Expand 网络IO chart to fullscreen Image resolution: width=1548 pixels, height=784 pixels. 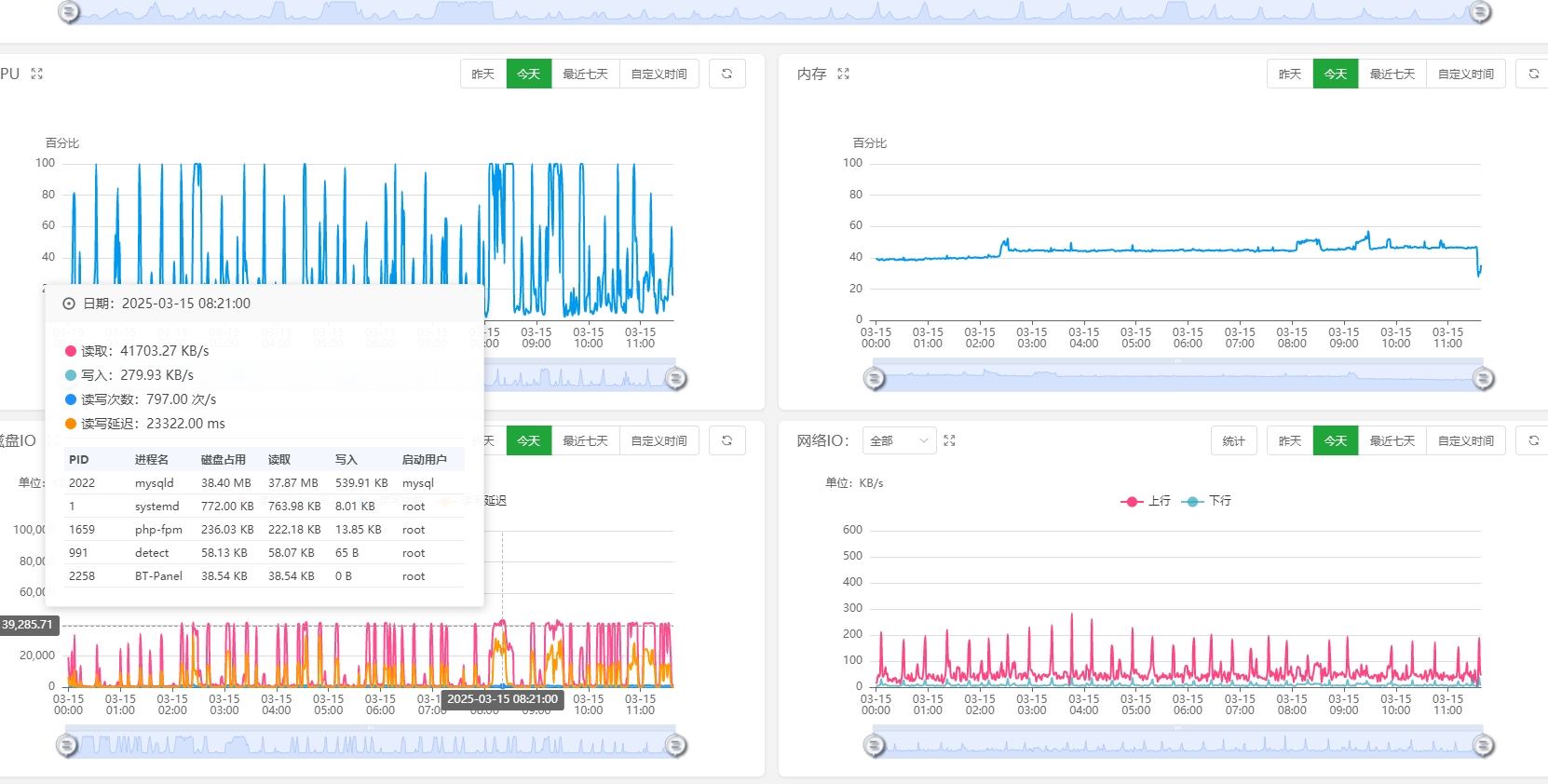coord(949,440)
